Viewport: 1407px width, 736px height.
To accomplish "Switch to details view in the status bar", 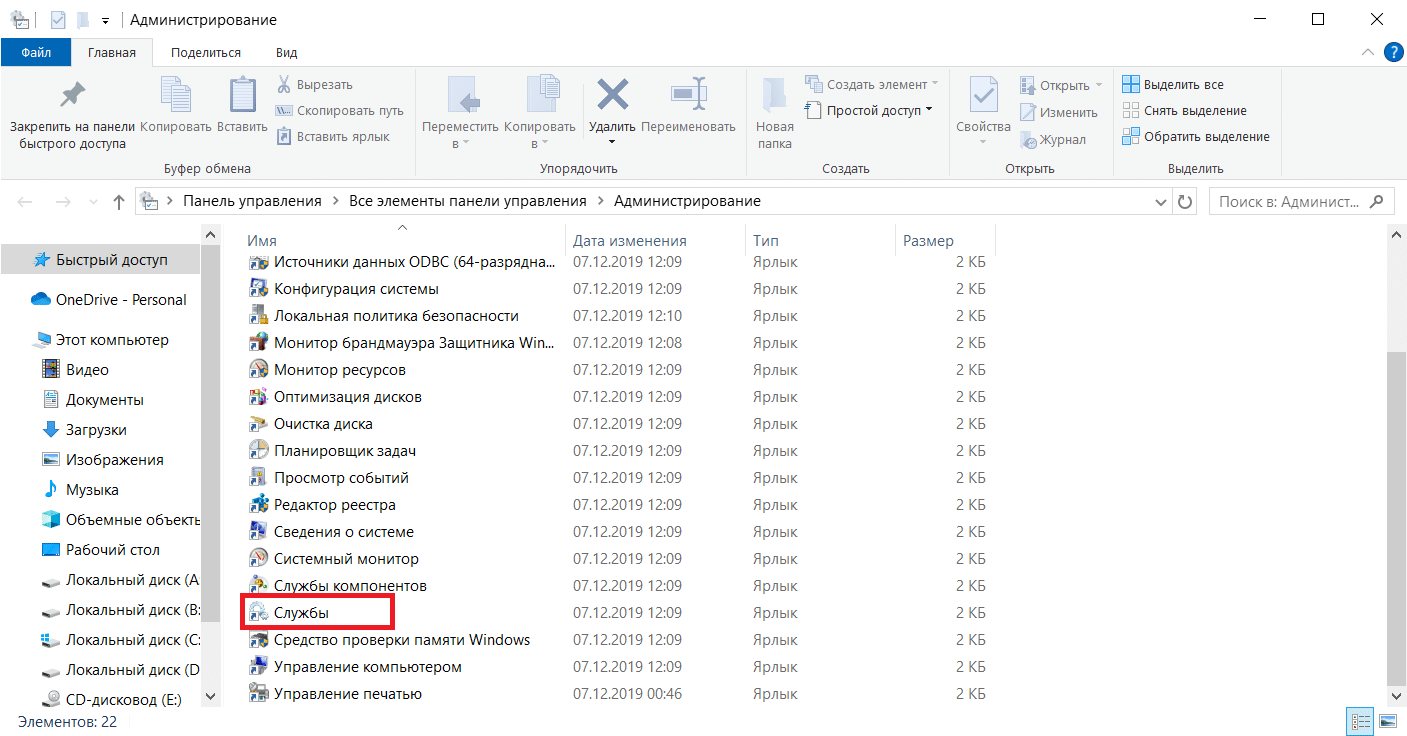I will [1360, 720].
